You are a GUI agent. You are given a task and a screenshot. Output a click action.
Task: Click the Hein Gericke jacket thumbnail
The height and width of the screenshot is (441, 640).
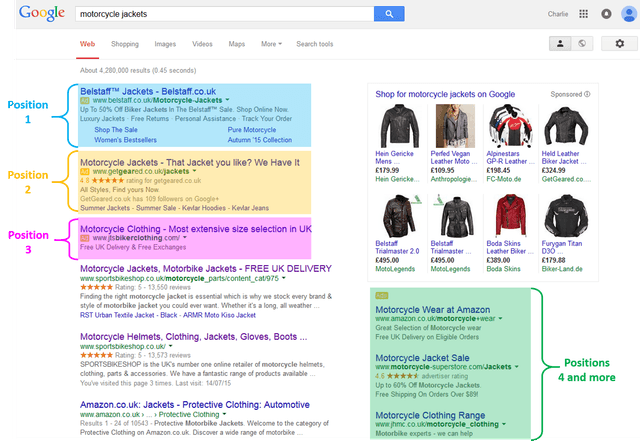pyautogui.click(x=400, y=126)
